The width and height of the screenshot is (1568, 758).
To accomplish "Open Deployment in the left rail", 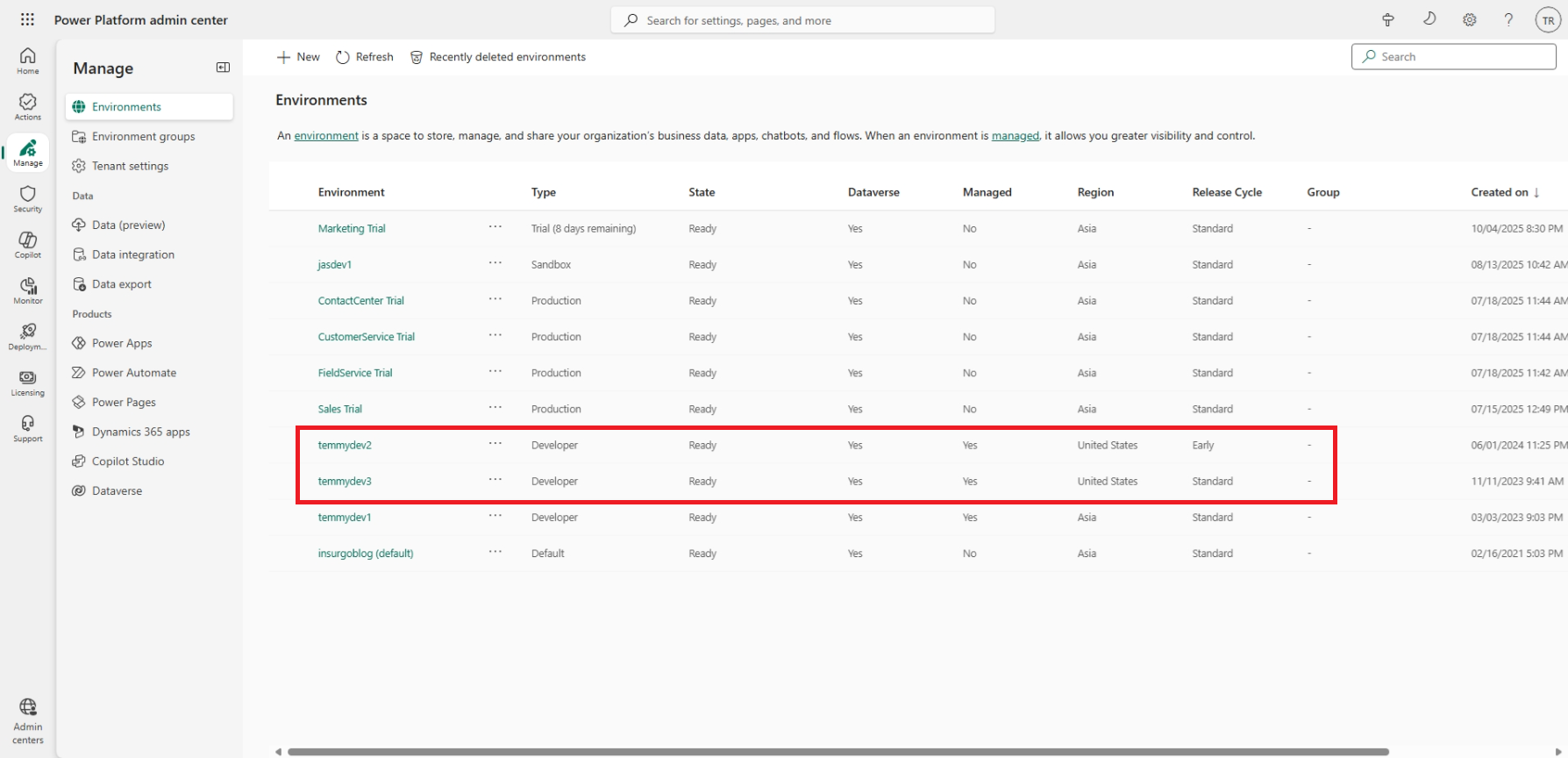I will [x=28, y=337].
